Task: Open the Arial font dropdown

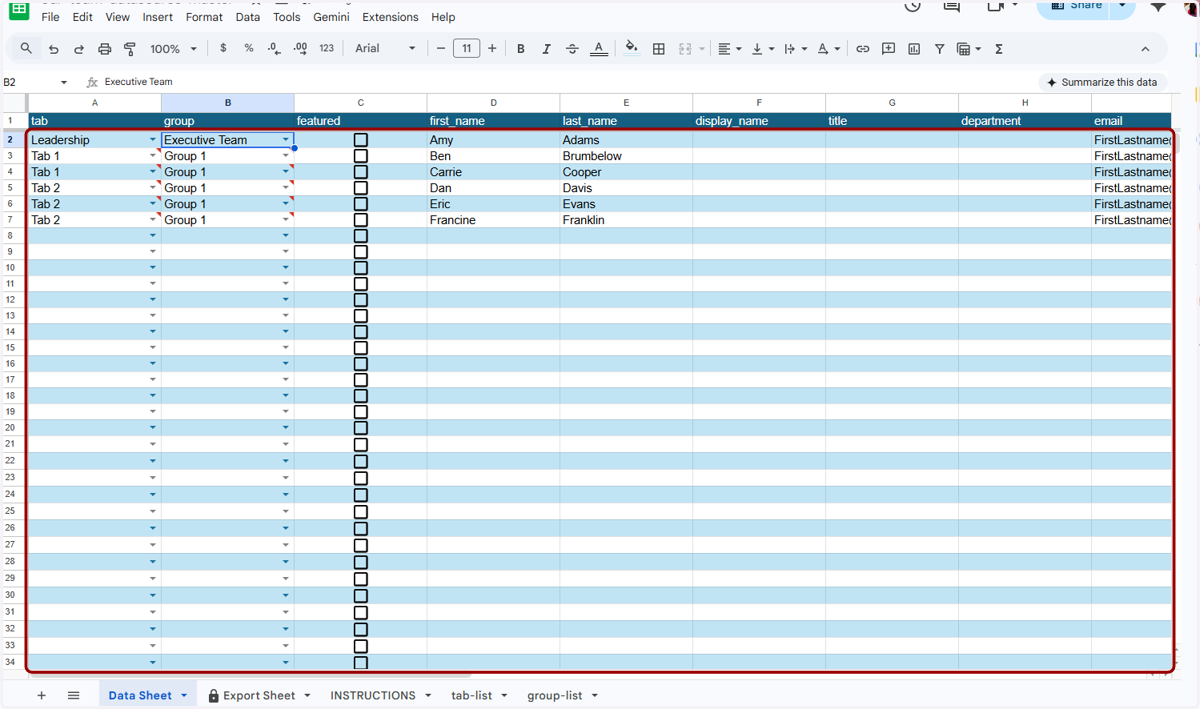Action: tap(386, 48)
